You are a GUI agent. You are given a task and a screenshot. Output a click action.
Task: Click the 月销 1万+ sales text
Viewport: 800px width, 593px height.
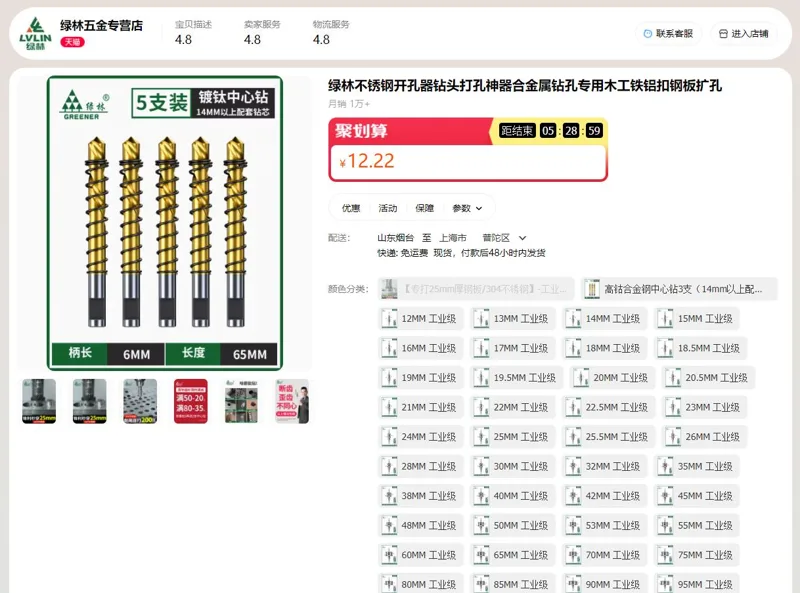[349, 104]
